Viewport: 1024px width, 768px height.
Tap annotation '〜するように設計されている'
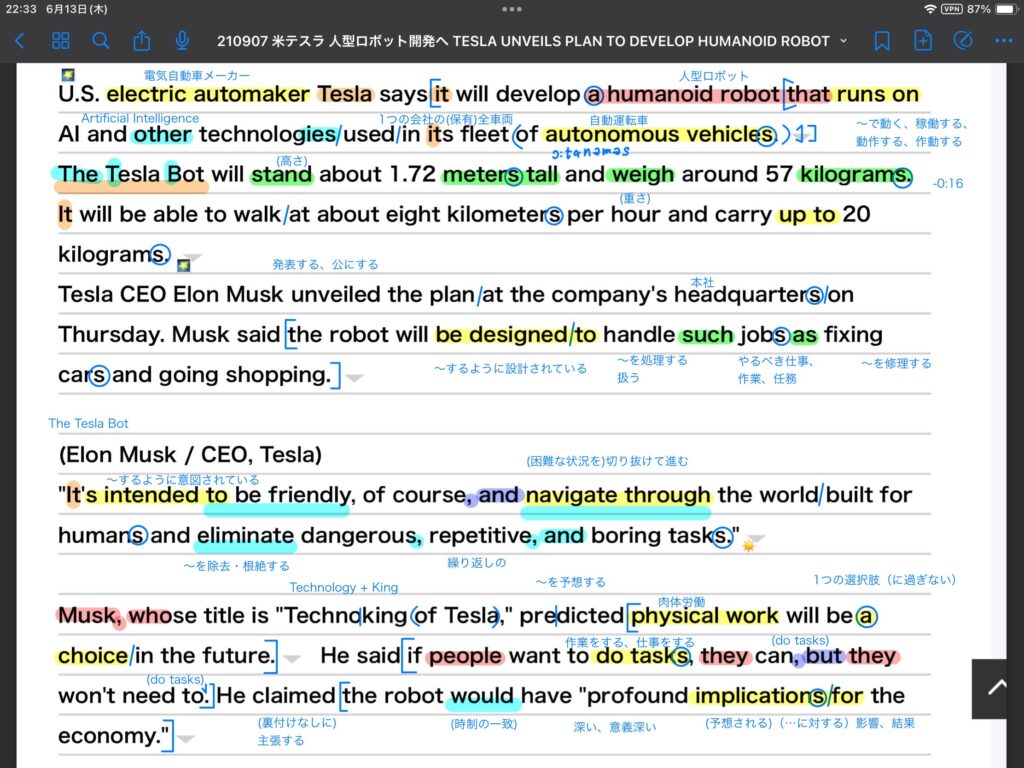coord(510,368)
